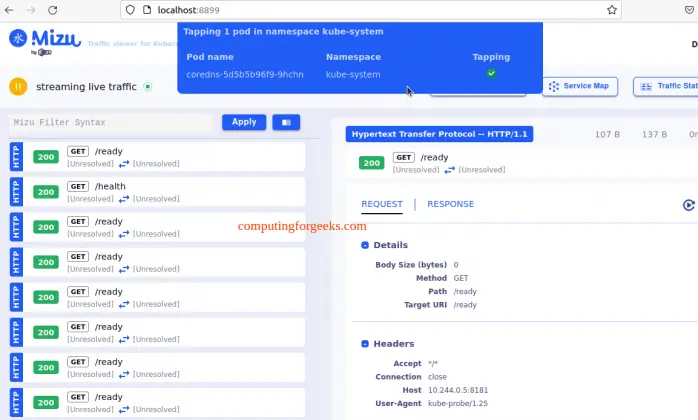Apply the Mizu filter

[x=244, y=122]
